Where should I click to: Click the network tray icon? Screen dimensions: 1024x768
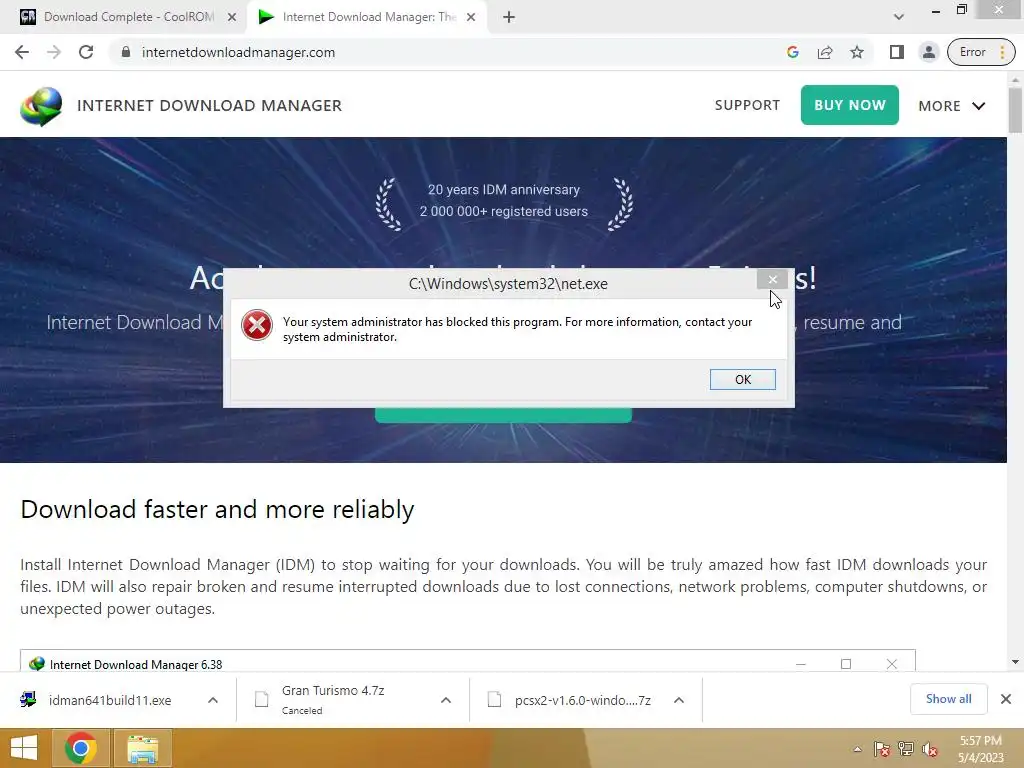(906, 749)
